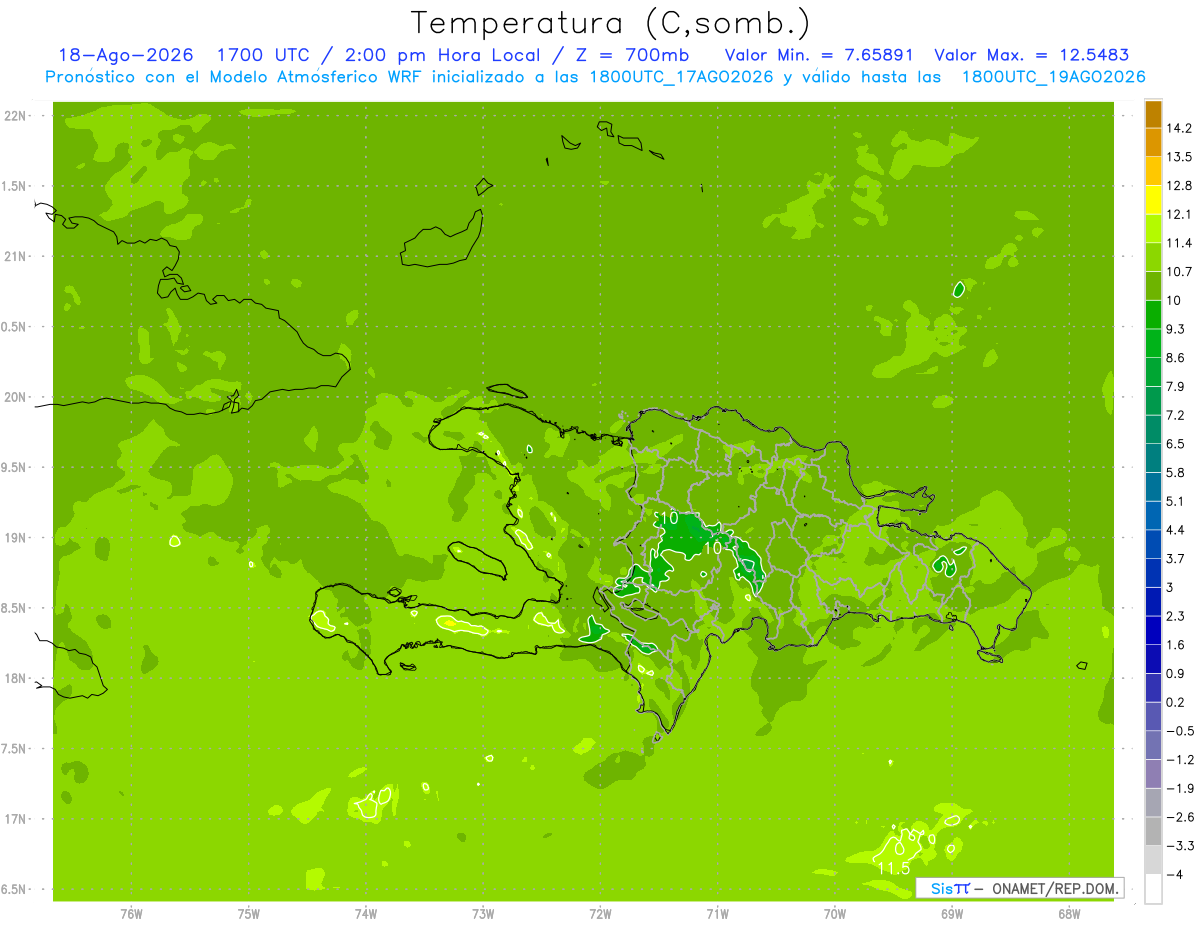Click the '0.9' colorbar value
This screenshot has height=927, width=1200.
tap(1177, 673)
